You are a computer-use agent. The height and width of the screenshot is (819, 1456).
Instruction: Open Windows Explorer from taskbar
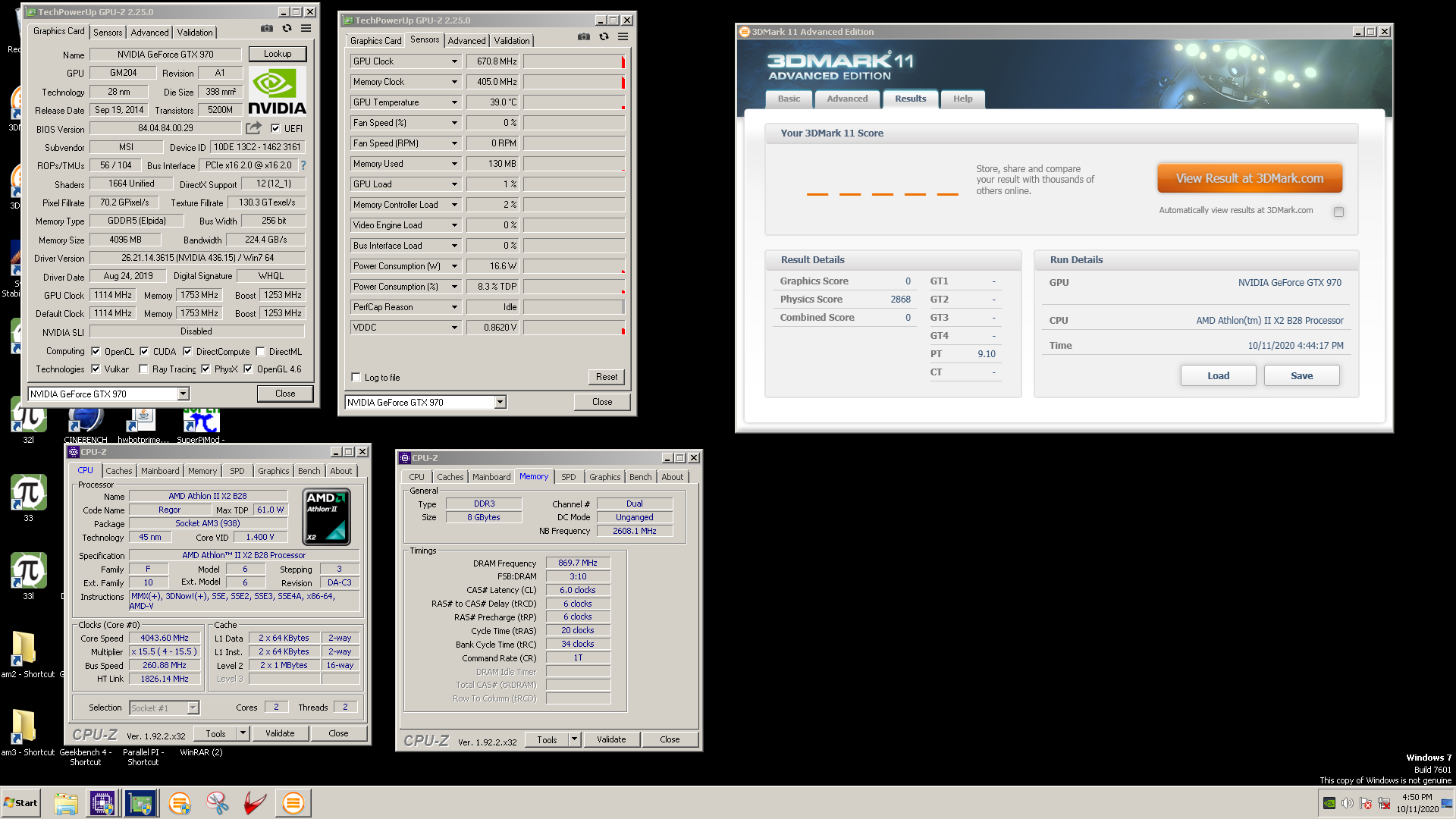point(66,803)
